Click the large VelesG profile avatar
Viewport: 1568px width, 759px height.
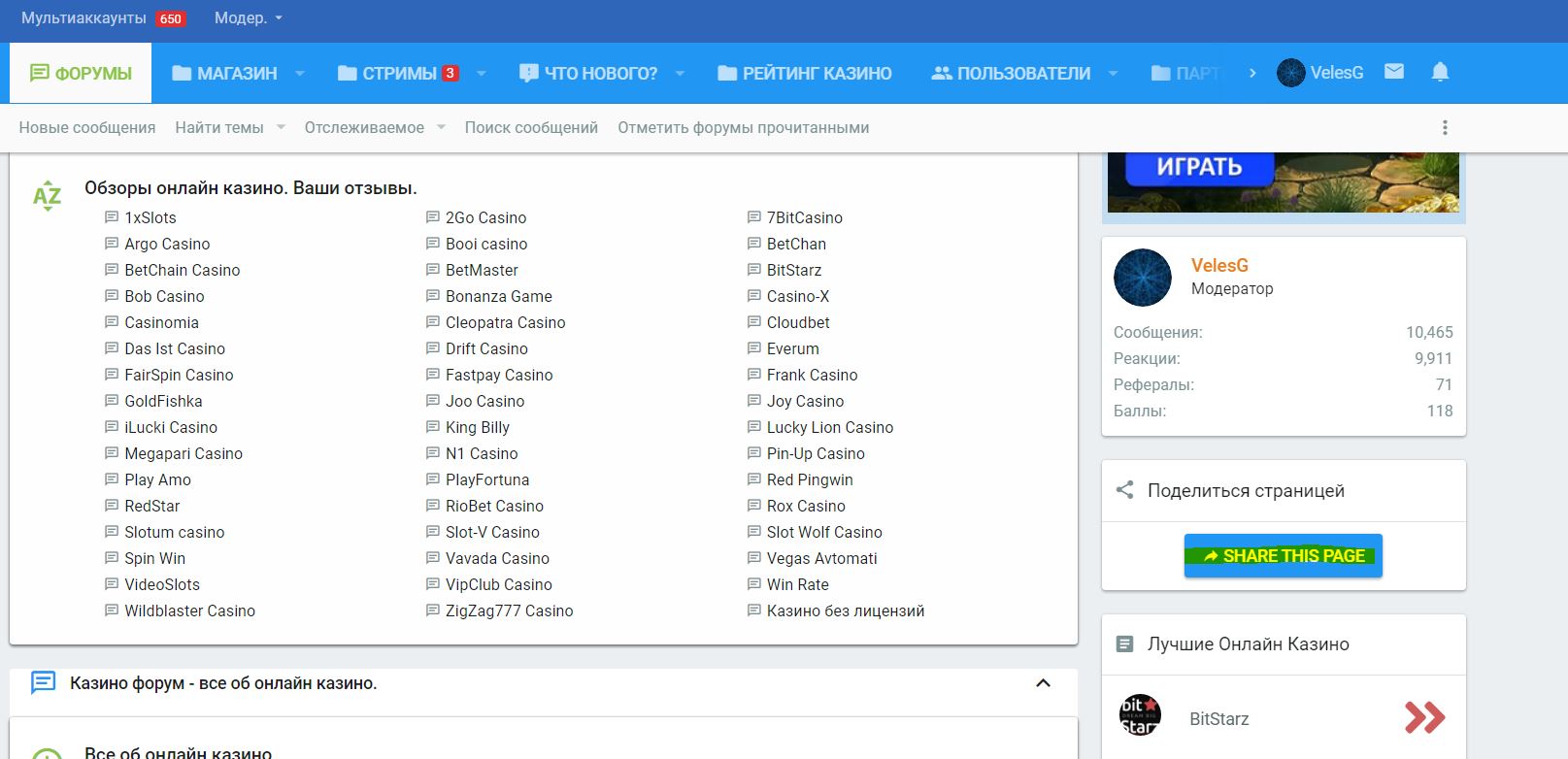[1143, 278]
